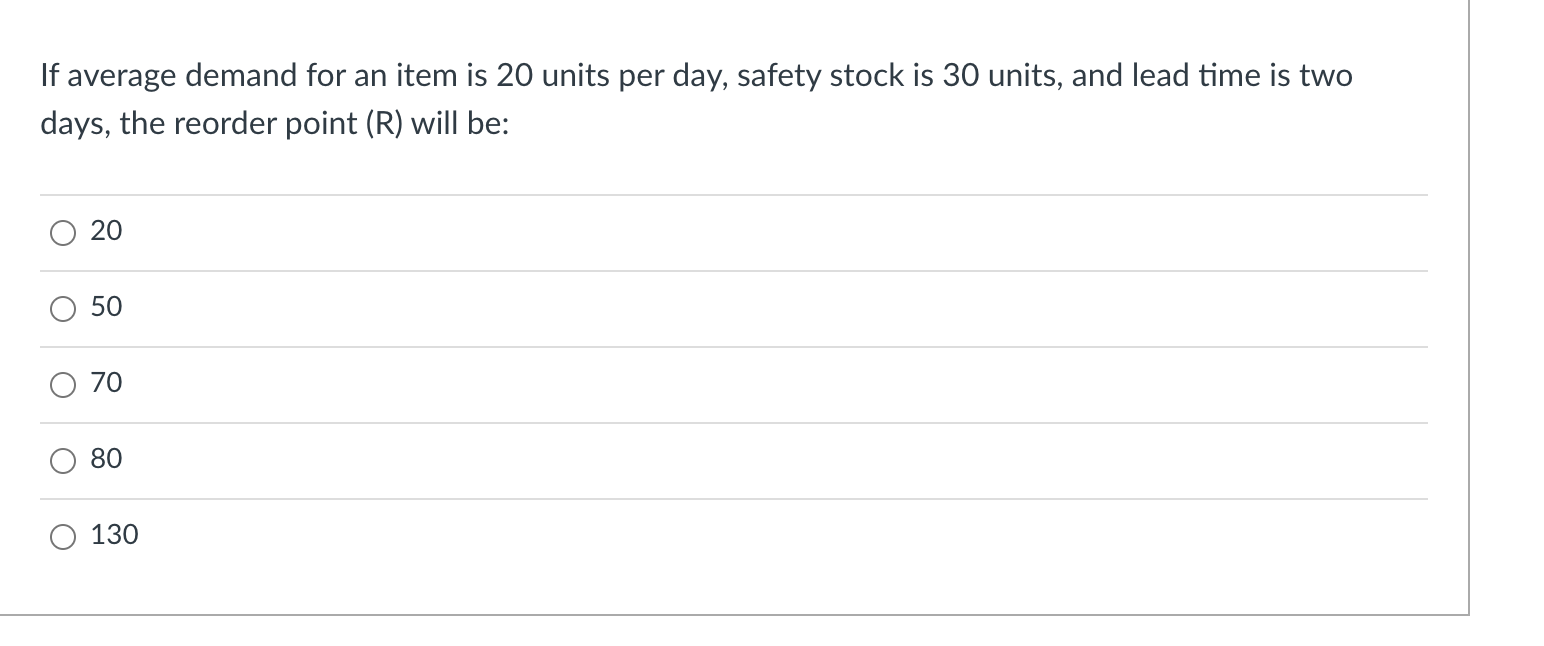Pick the answer labeled 80
1544x646 pixels.
(x=106, y=459)
